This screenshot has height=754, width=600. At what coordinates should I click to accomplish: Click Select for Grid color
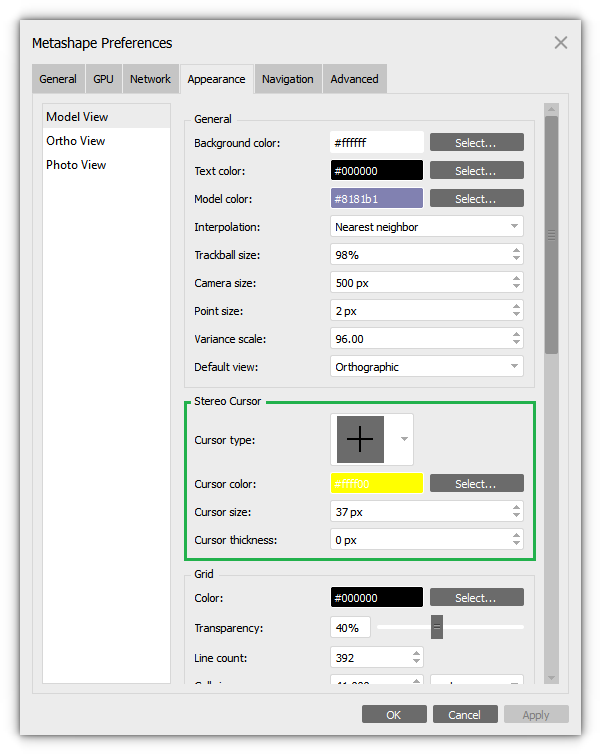(x=476, y=598)
